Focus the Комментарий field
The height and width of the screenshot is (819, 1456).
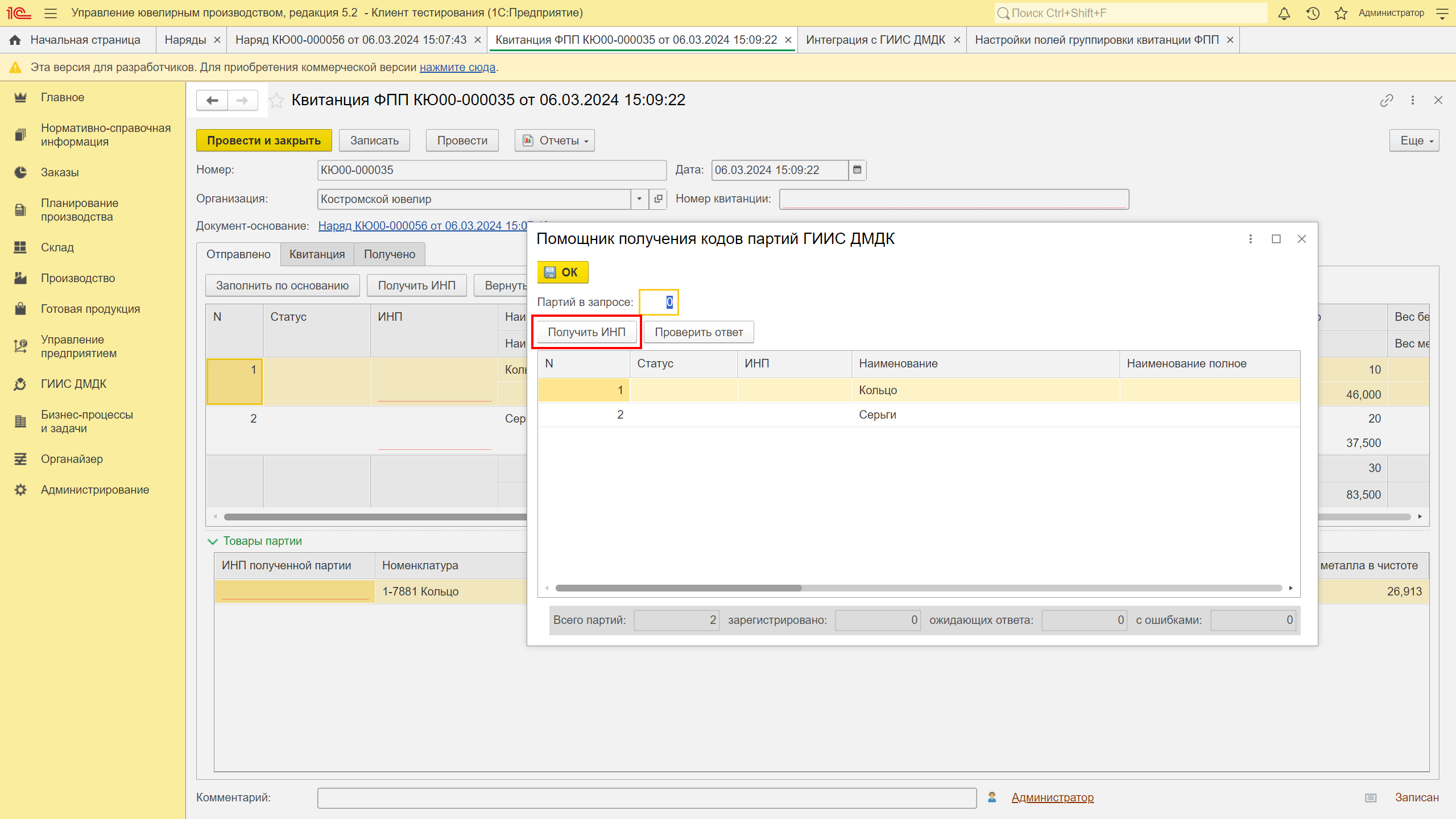tap(647, 798)
